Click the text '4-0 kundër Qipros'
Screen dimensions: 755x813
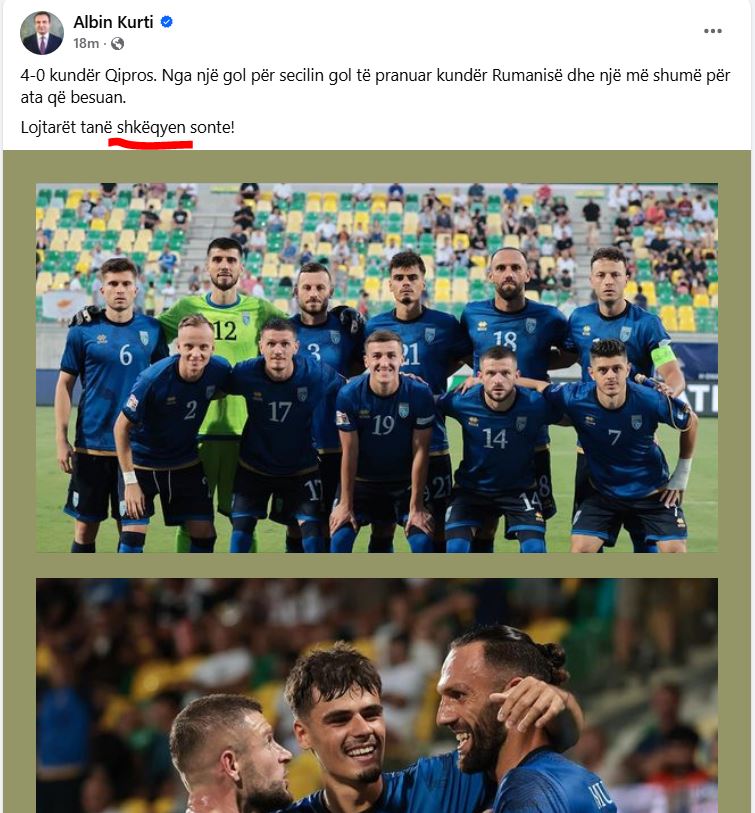click(x=88, y=76)
